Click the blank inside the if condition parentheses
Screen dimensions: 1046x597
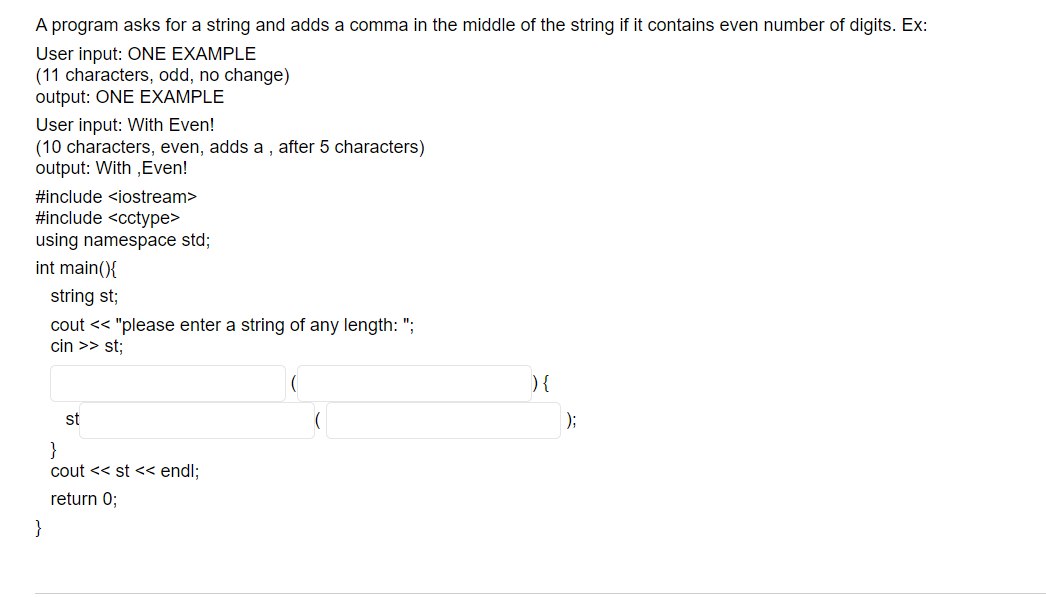pos(413,383)
